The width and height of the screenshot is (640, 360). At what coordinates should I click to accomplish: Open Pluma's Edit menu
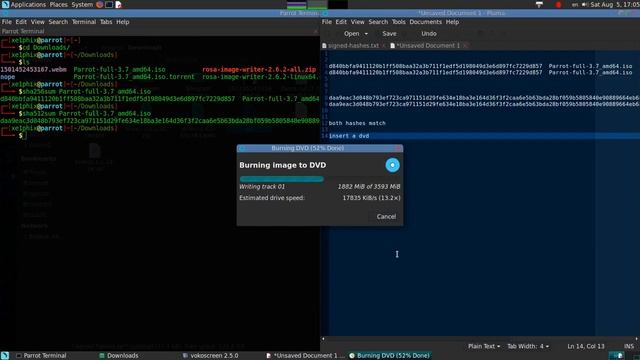[341, 22]
